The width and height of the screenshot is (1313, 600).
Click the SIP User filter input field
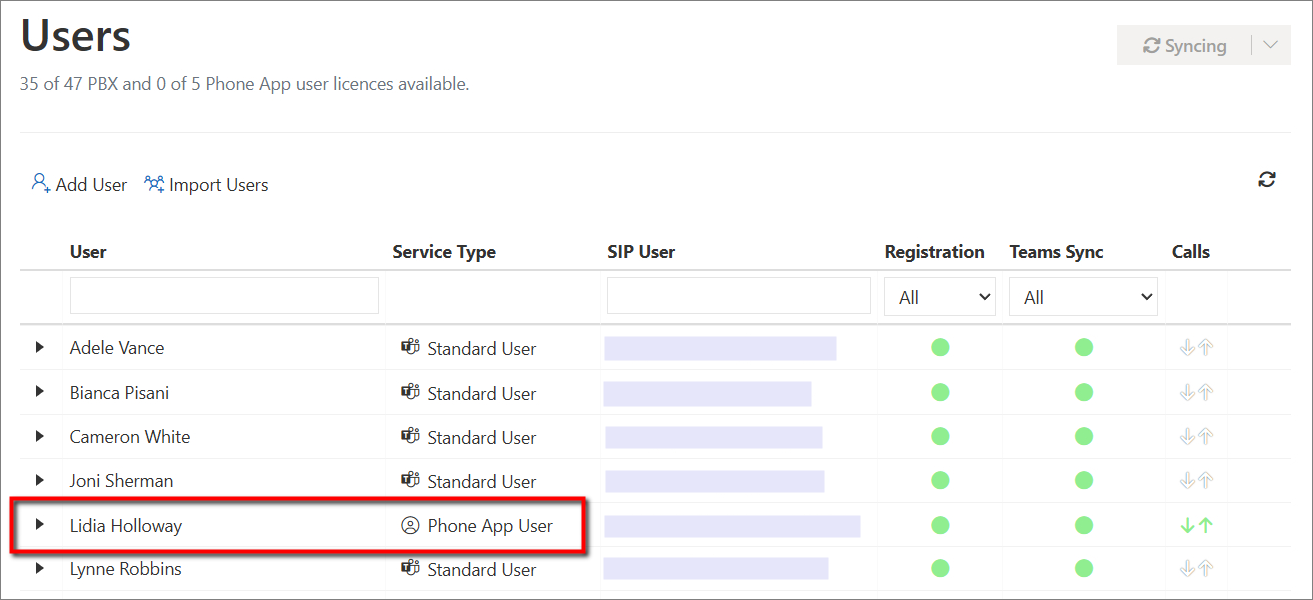coord(738,296)
